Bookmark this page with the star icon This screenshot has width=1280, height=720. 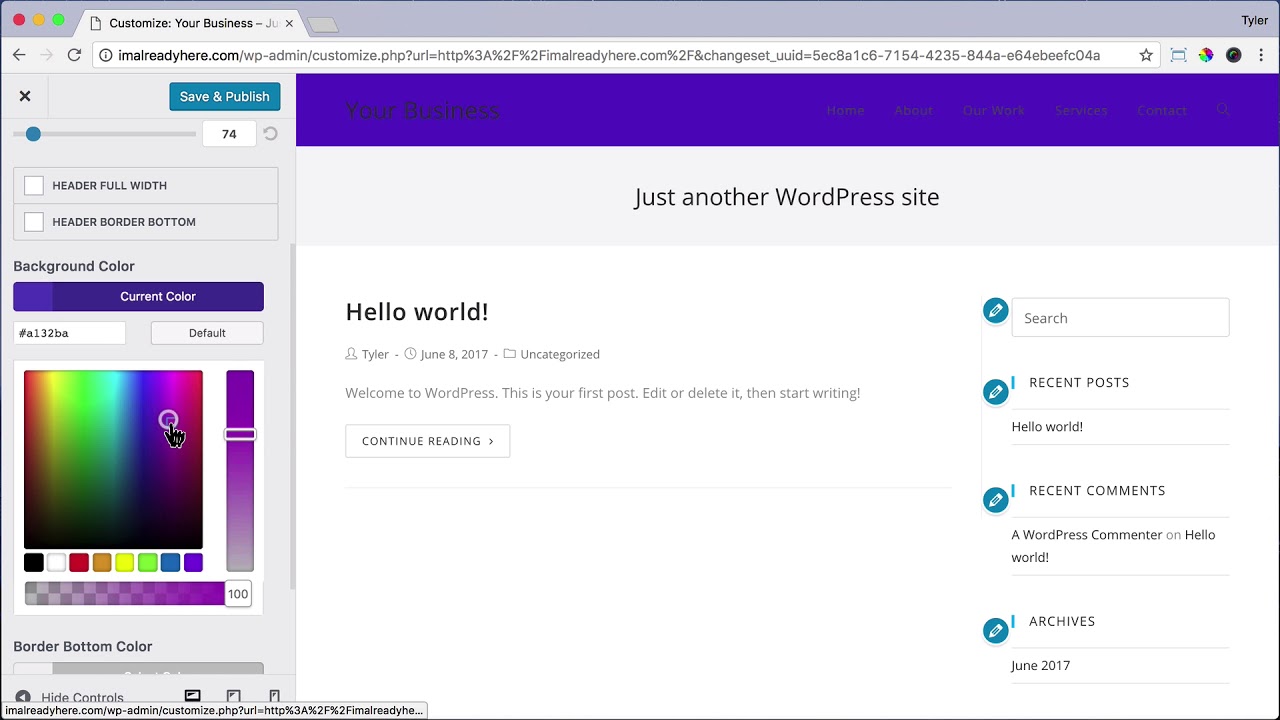[1146, 55]
